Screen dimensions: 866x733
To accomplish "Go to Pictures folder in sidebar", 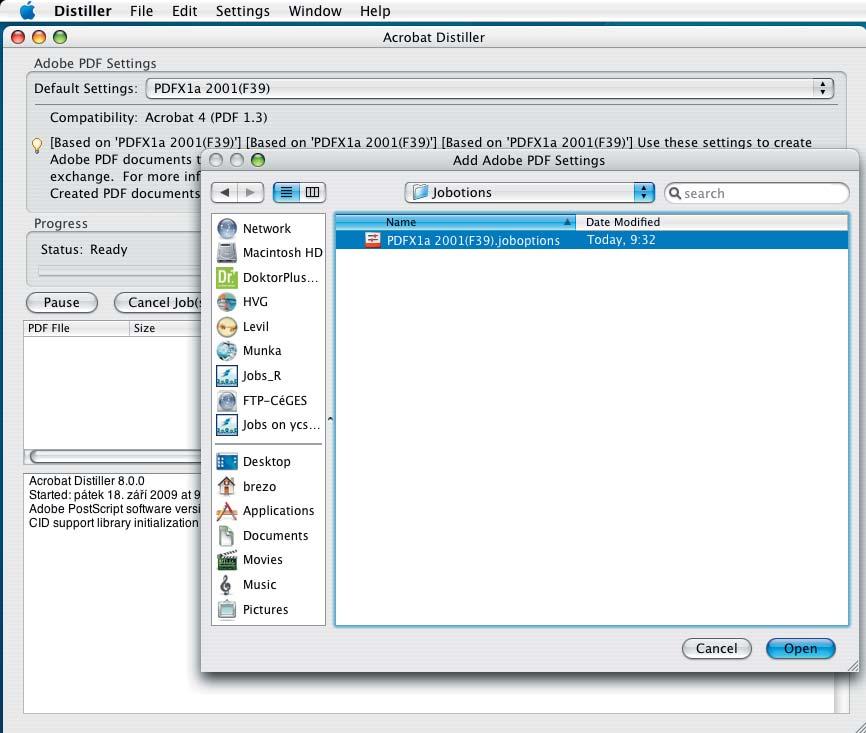I will (268, 609).
